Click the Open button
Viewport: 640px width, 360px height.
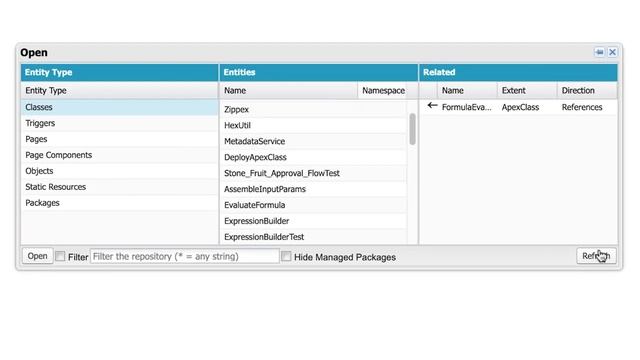click(x=38, y=256)
